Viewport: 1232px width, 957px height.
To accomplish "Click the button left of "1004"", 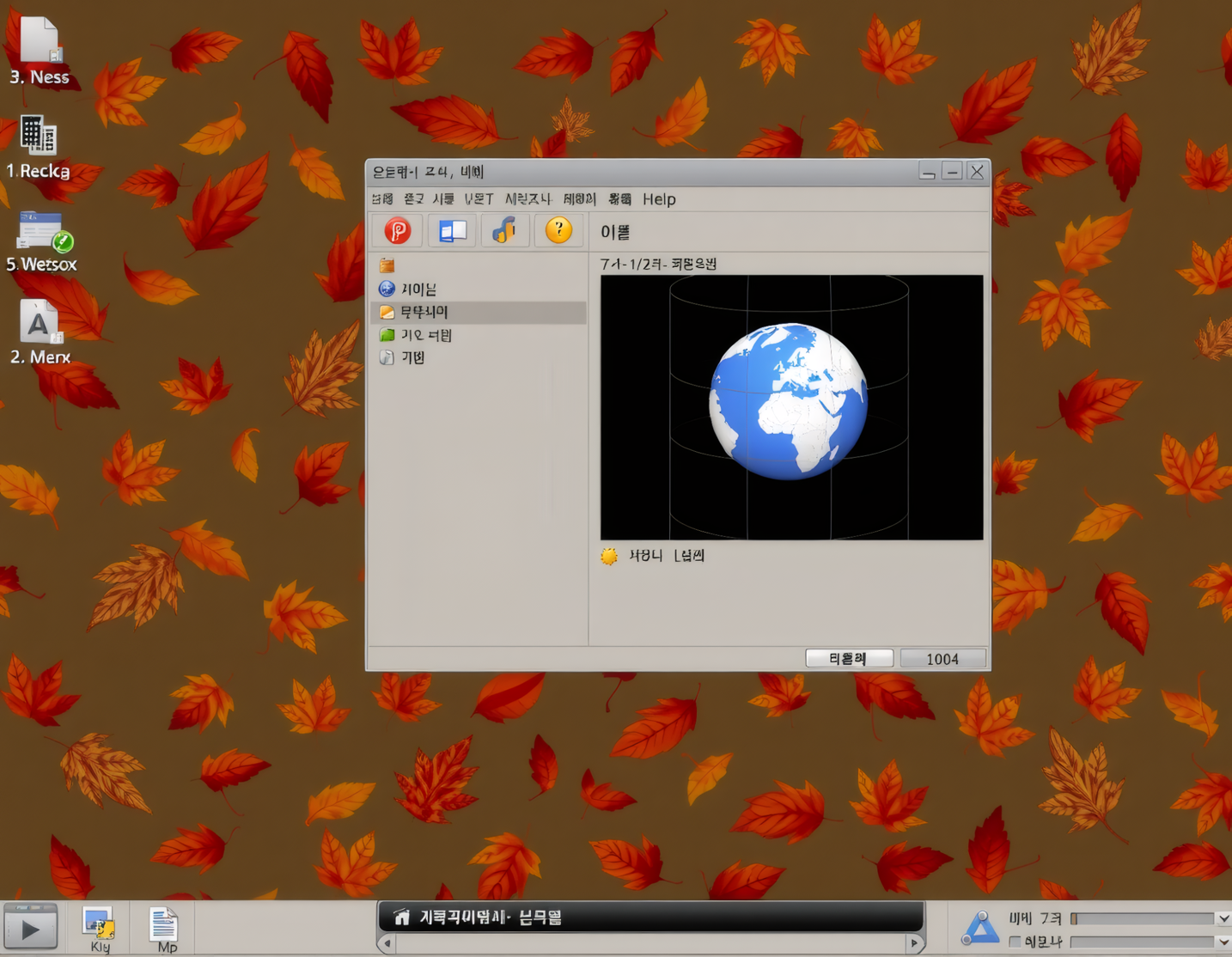I will 849,659.
